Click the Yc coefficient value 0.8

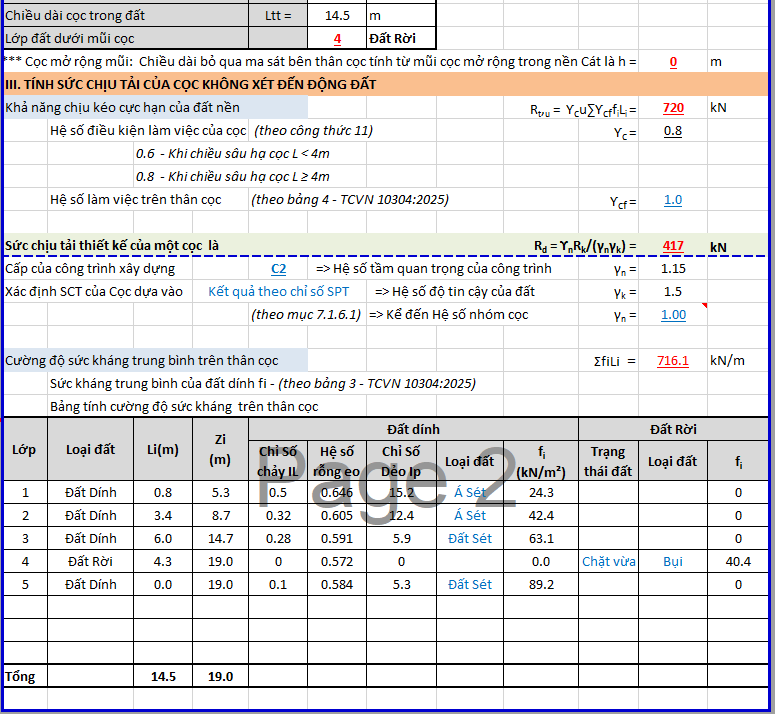[673, 131]
